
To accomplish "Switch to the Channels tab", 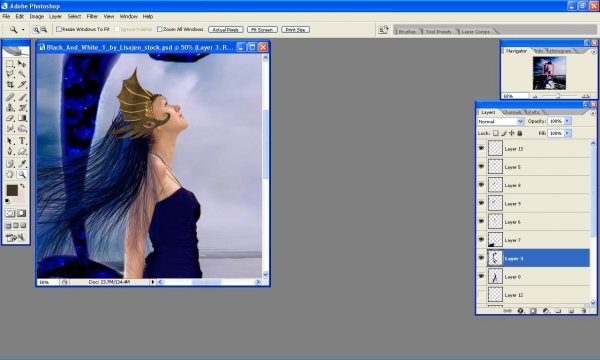I will [512, 112].
